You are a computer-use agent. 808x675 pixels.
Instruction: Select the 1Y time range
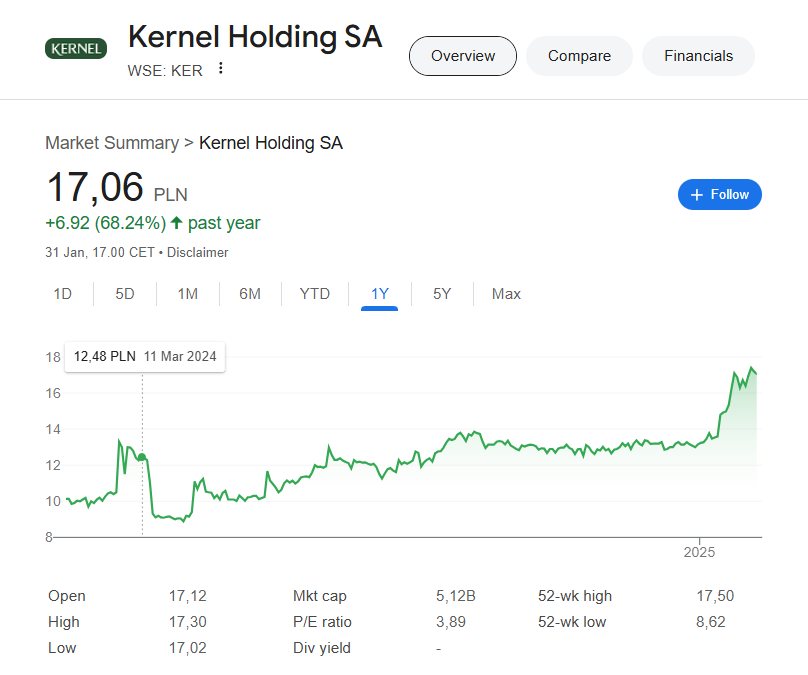(380, 294)
